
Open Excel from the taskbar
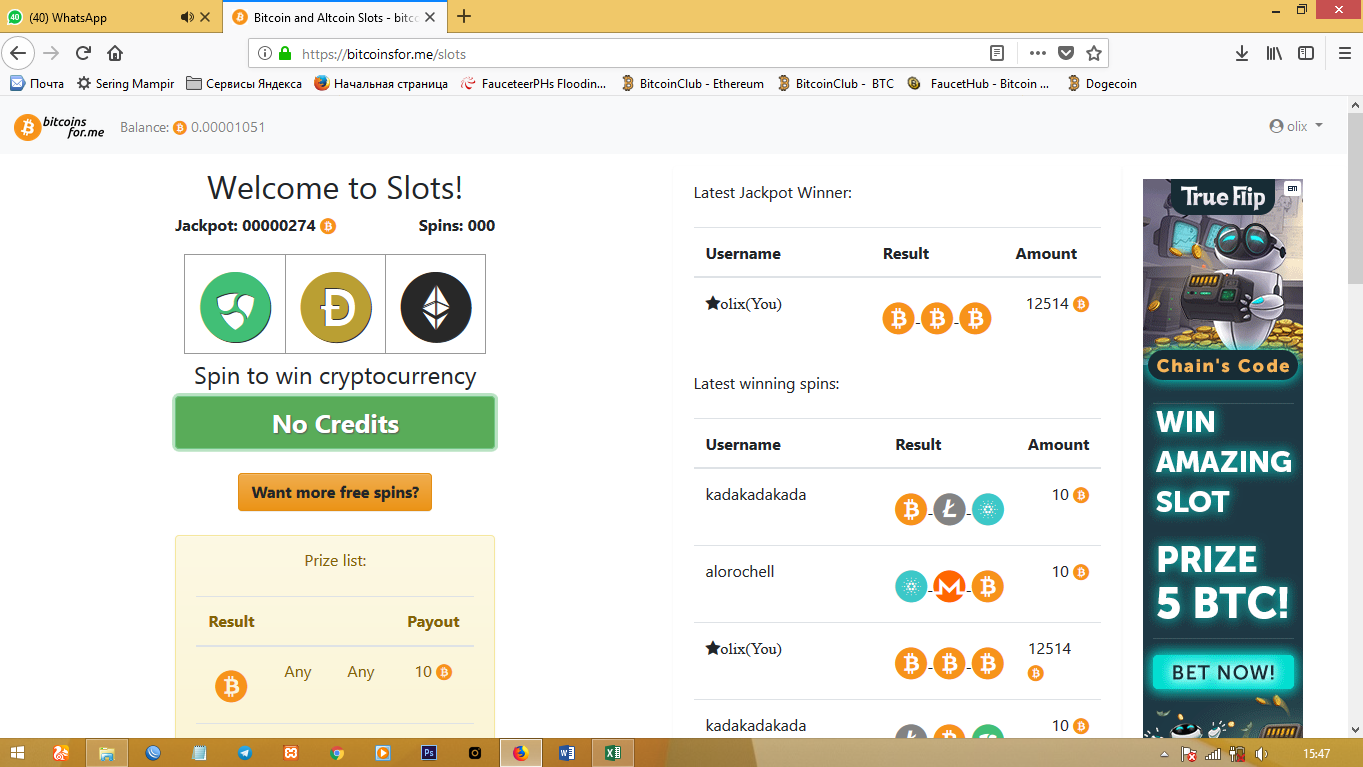point(613,753)
